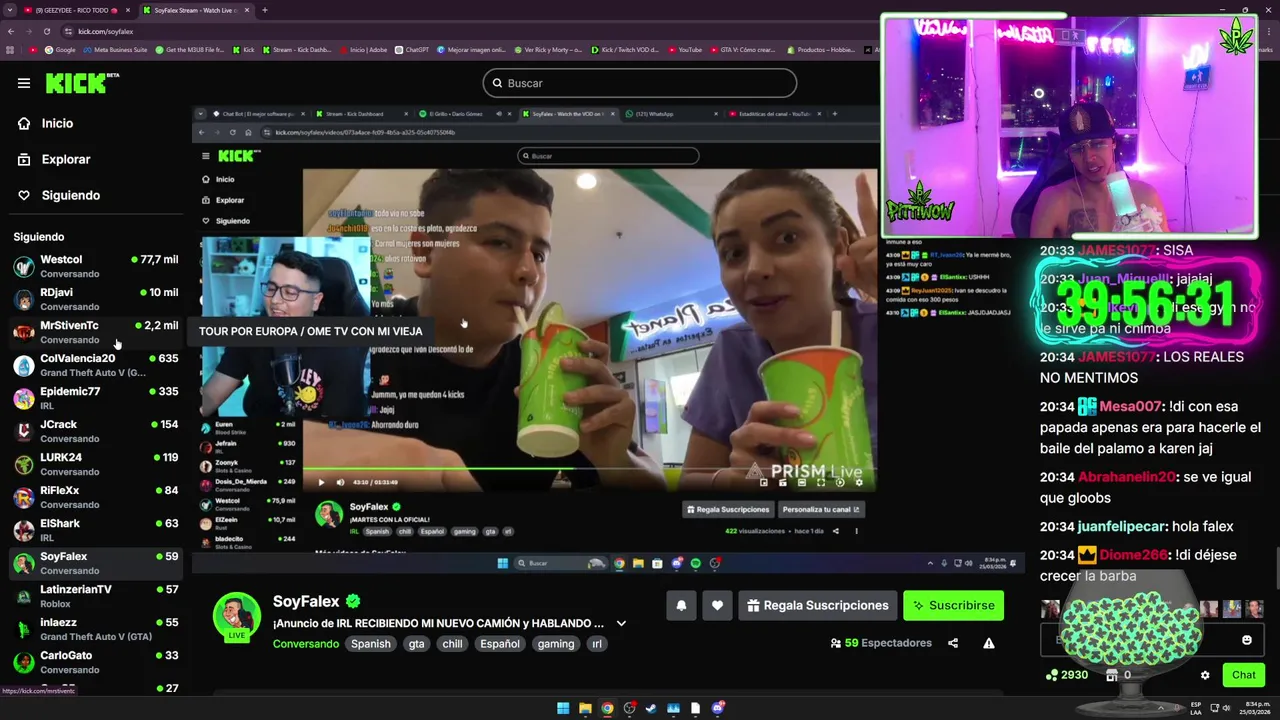Click Regala Suscripciones button
The height and width of the screenshot is (720, 1280).
pos(817,605)
